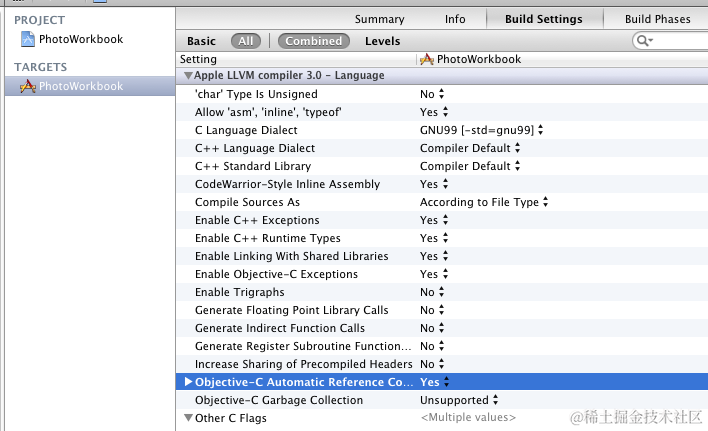
Task: Open the Compile Sources As value popup
Action: tap(484, 202)
